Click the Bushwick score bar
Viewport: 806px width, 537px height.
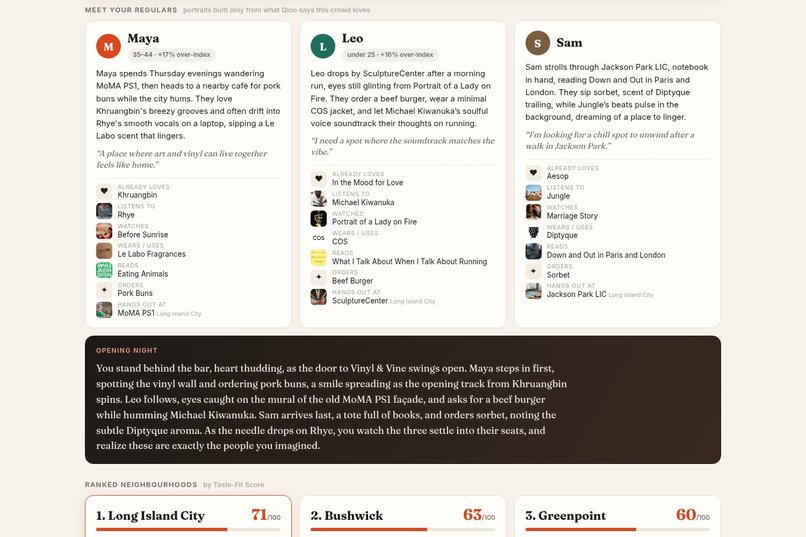point(403,529)
